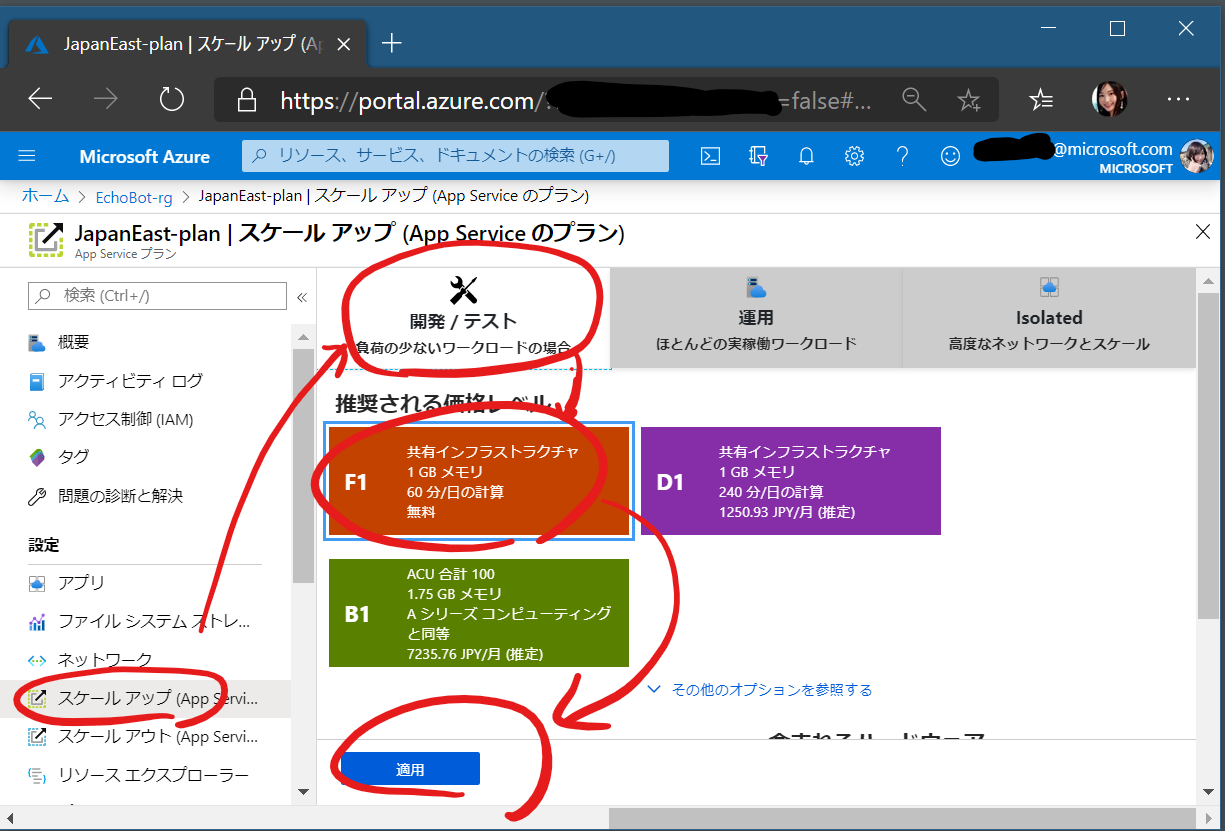The height and width of the screenshot is (831, 1225).
Task: Select the 開発 / テスト tab
Action: (463, 318)
